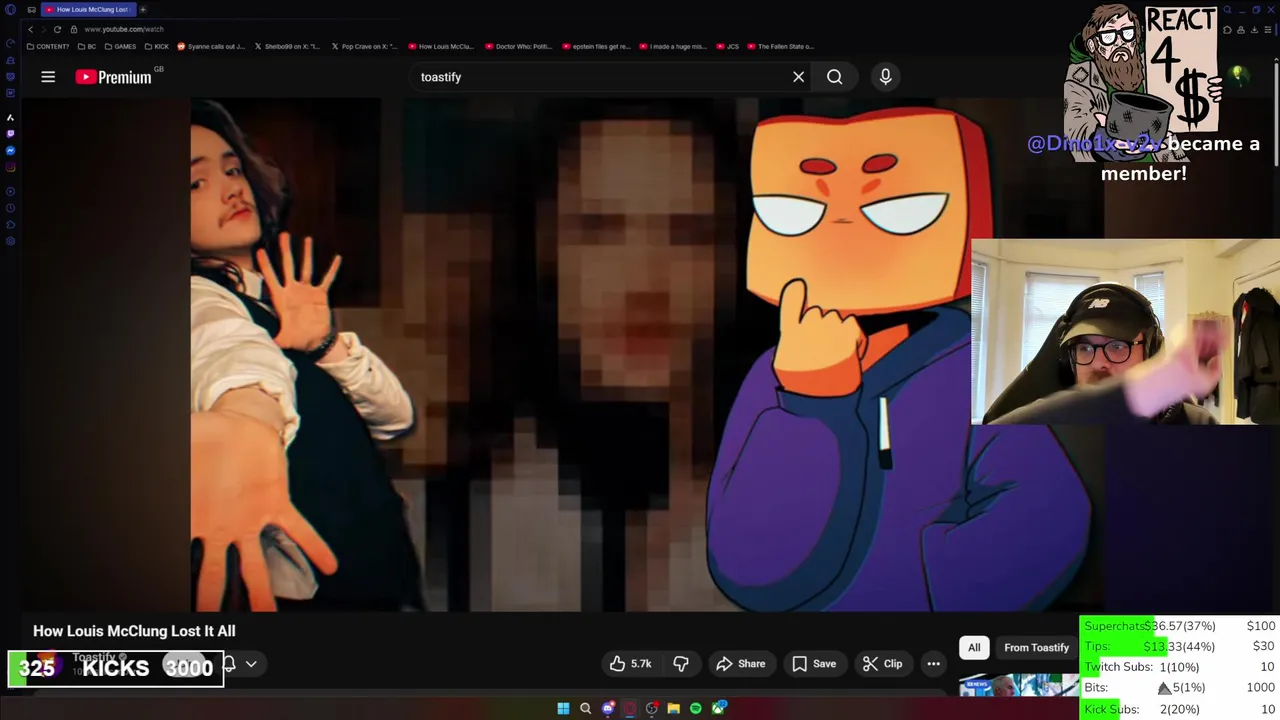Open epstein files get re... bookmark
Screen dimensions: 1280x720
click(x=596, y=46)
